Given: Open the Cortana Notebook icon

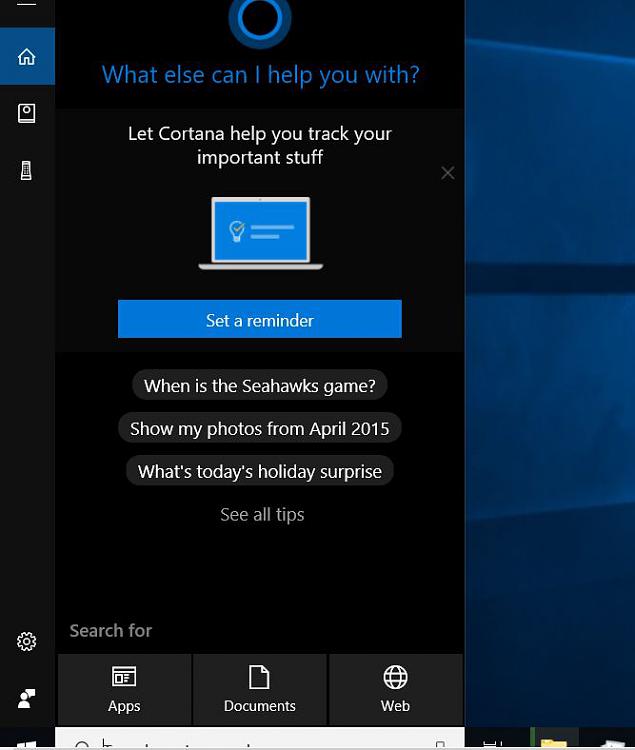Looking at the screenshot, I should coord(27,113).
